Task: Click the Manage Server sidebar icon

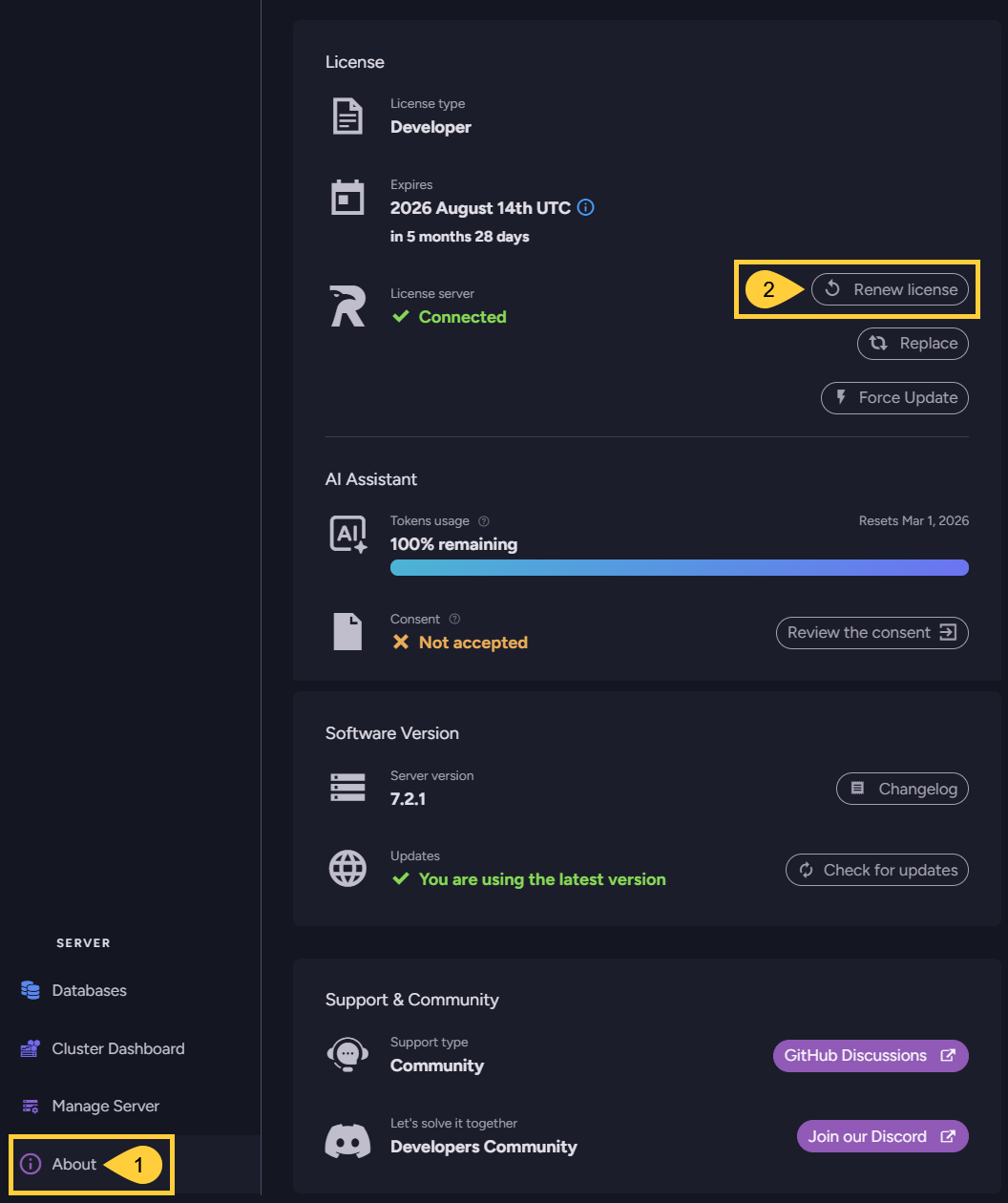Action: tap(31, 1106)
